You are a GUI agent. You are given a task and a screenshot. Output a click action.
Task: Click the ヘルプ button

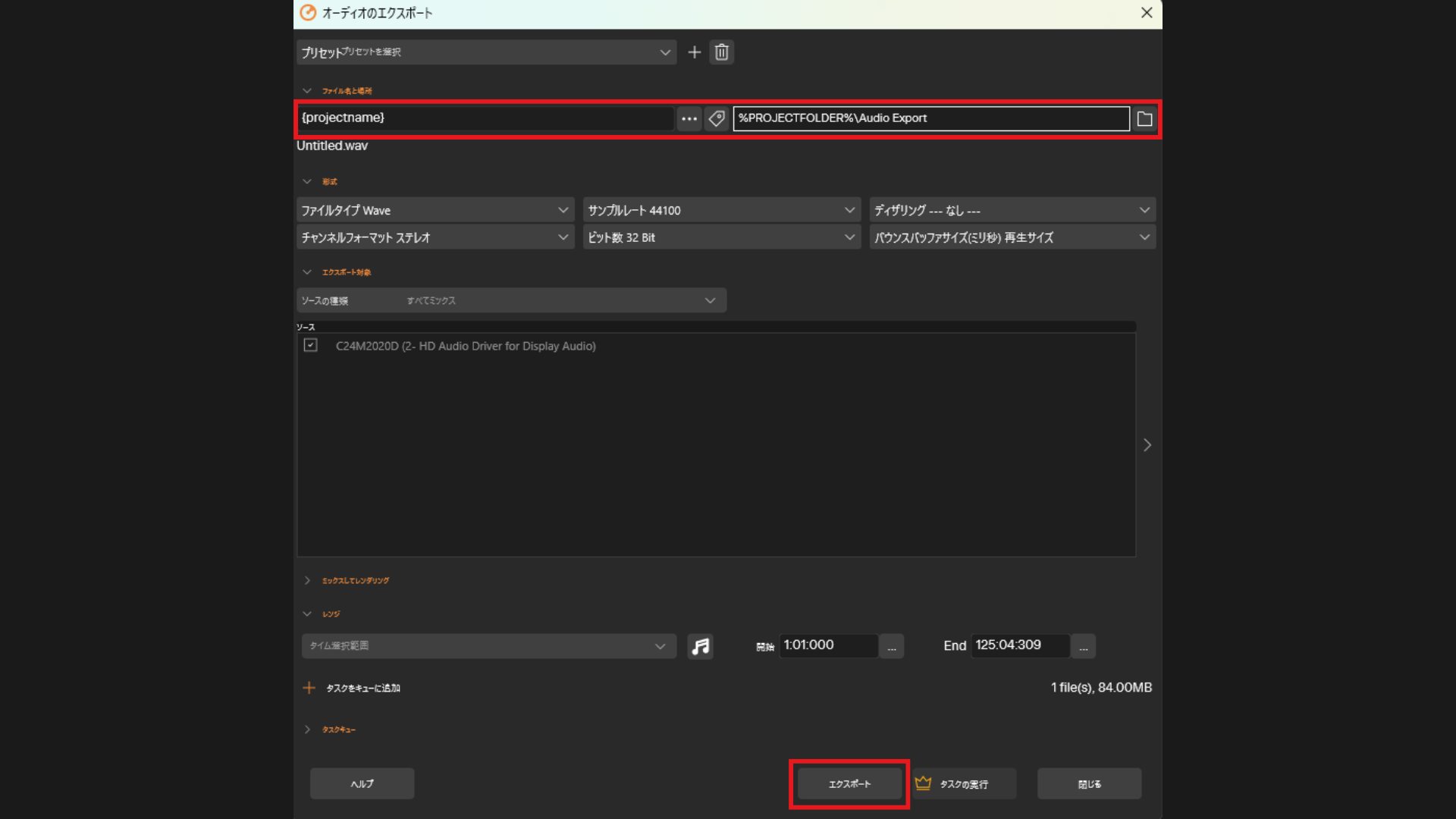pos(362,783)
